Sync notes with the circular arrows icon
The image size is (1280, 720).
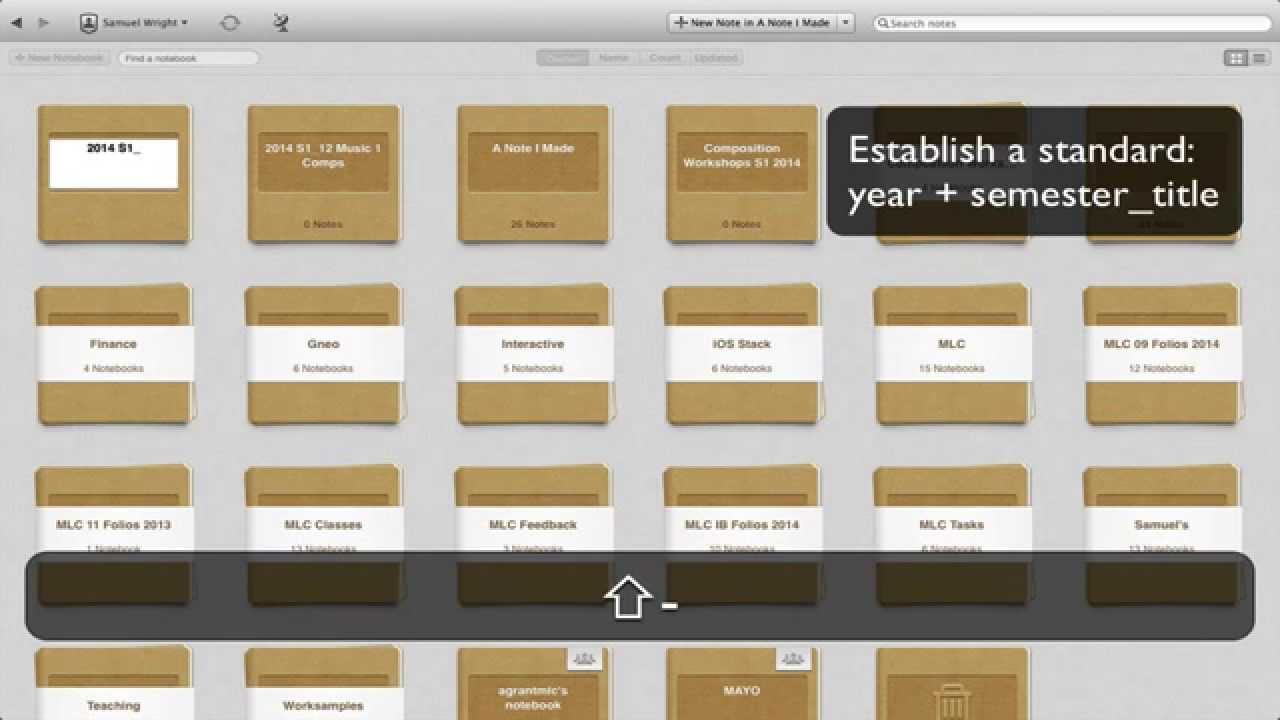230,22
